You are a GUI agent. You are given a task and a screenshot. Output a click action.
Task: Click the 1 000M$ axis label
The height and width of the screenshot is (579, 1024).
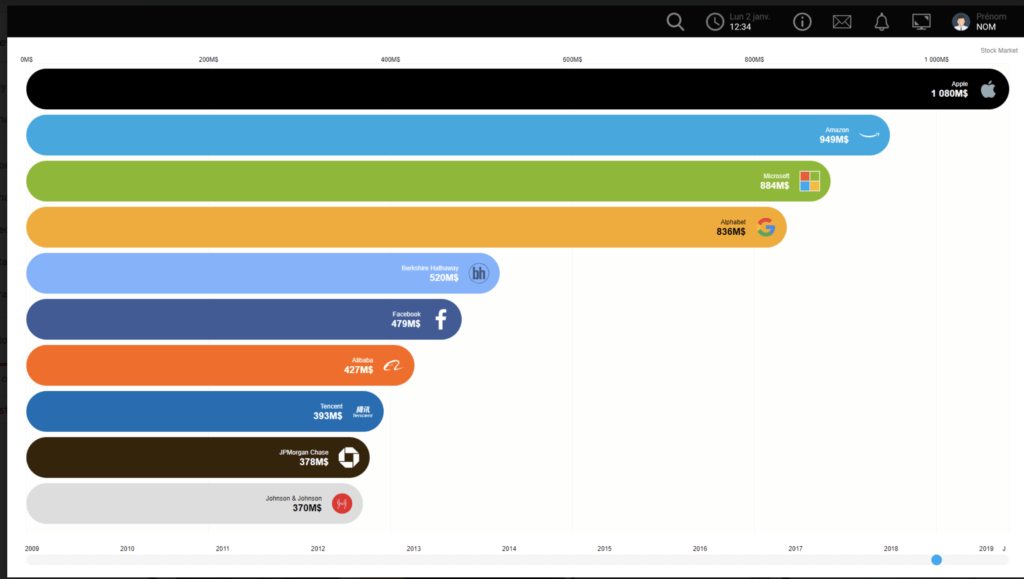[936, 59]
